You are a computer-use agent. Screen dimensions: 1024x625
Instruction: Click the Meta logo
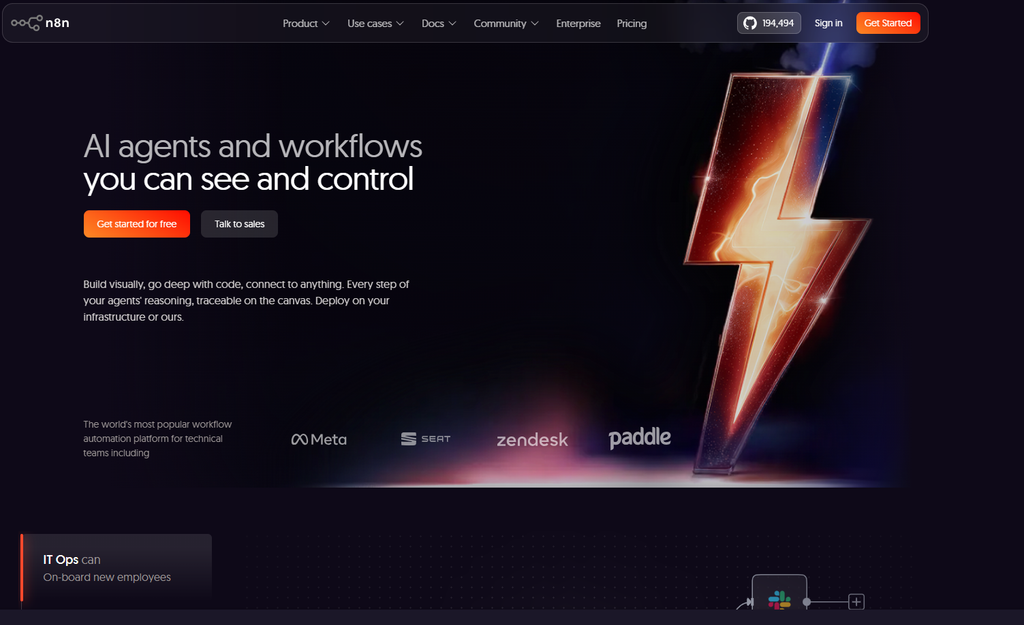[319, 440]
